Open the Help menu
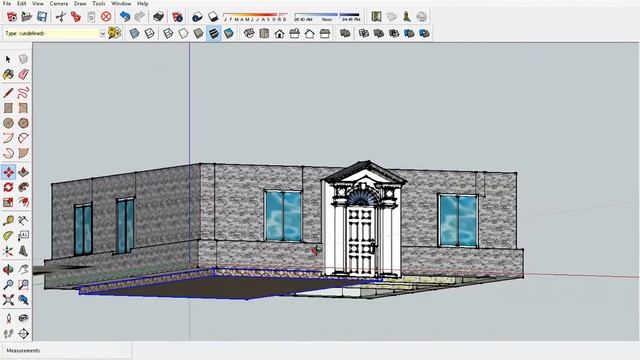 click(142, 3)
